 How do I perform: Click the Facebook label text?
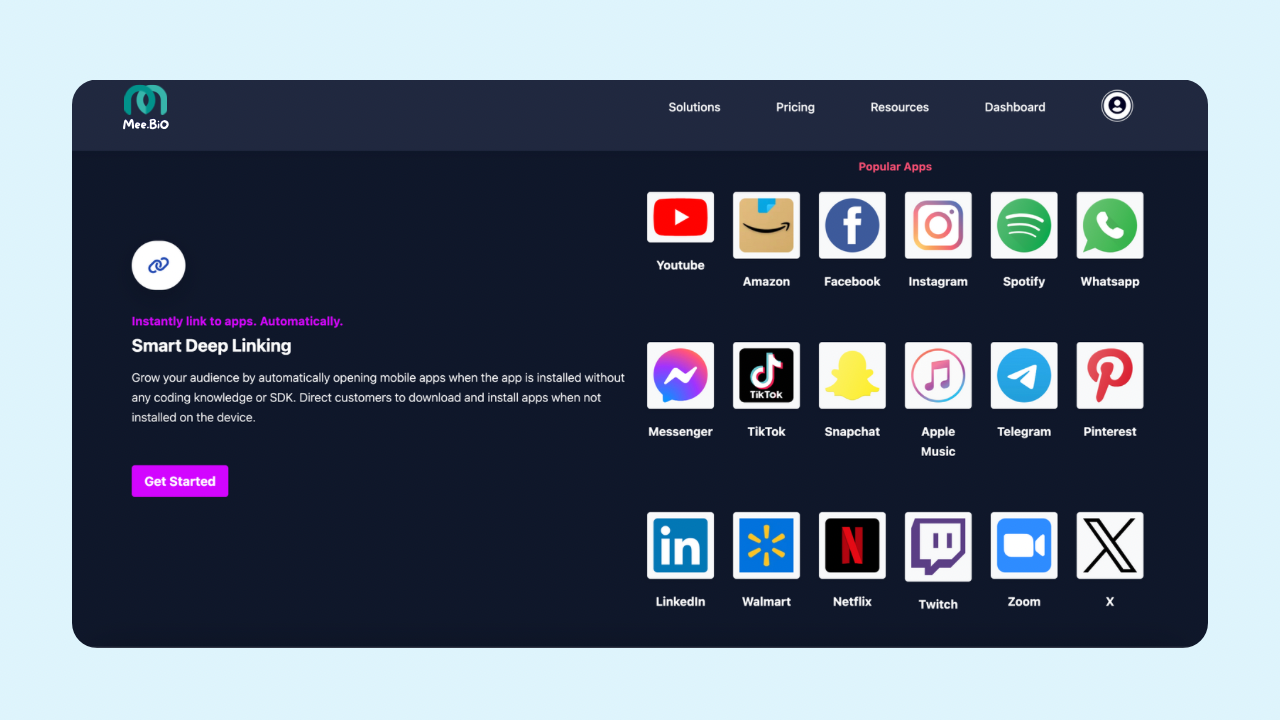click(852, 282)
